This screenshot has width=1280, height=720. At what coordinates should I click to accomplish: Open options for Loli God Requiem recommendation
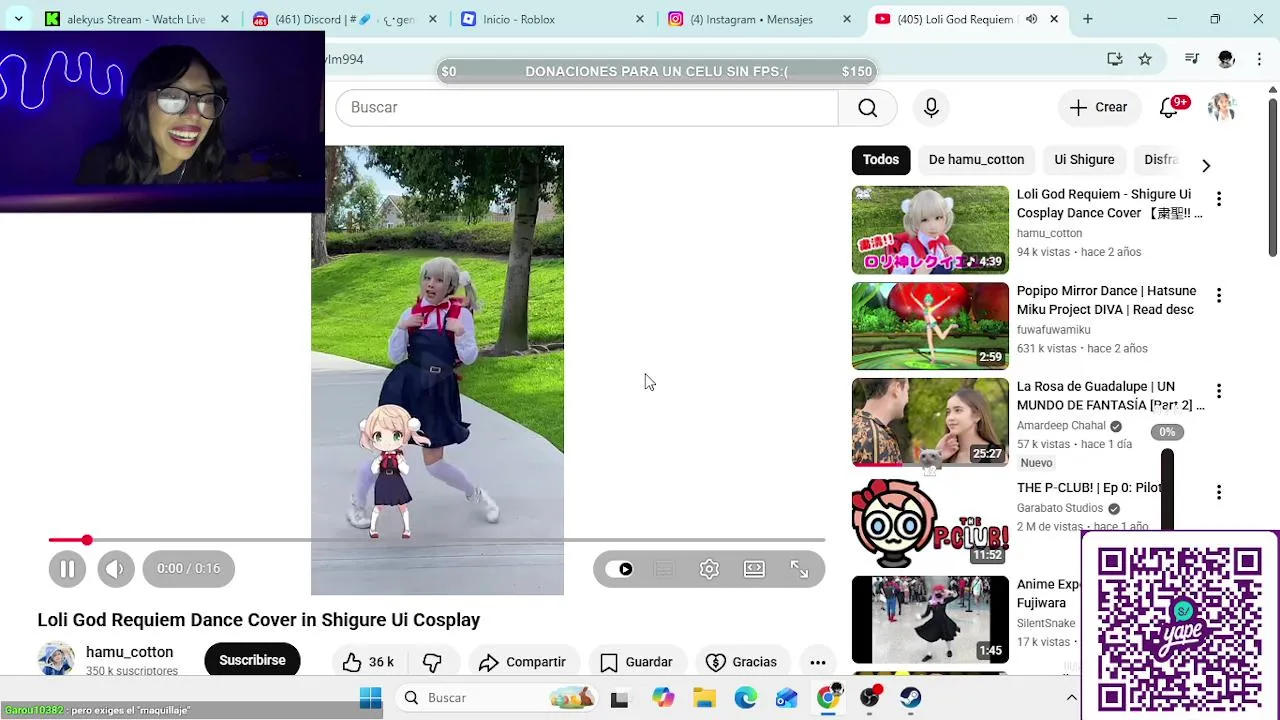point(1218,199)
